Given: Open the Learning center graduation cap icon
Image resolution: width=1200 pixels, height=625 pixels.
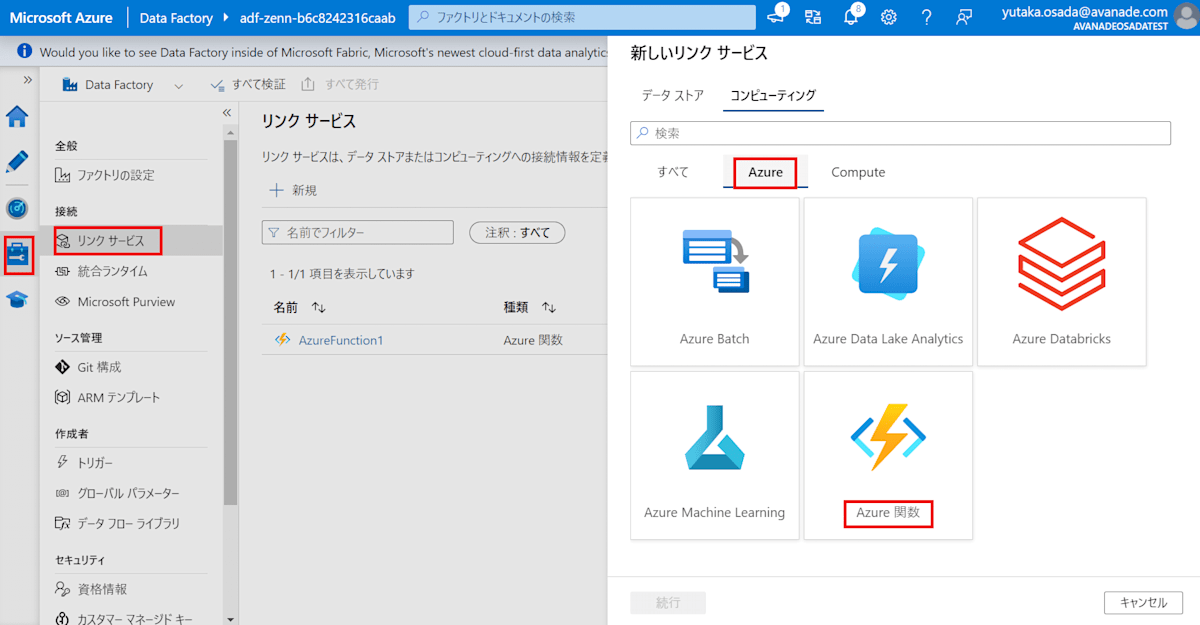Looking at the screenshot, I should (17, 299).
